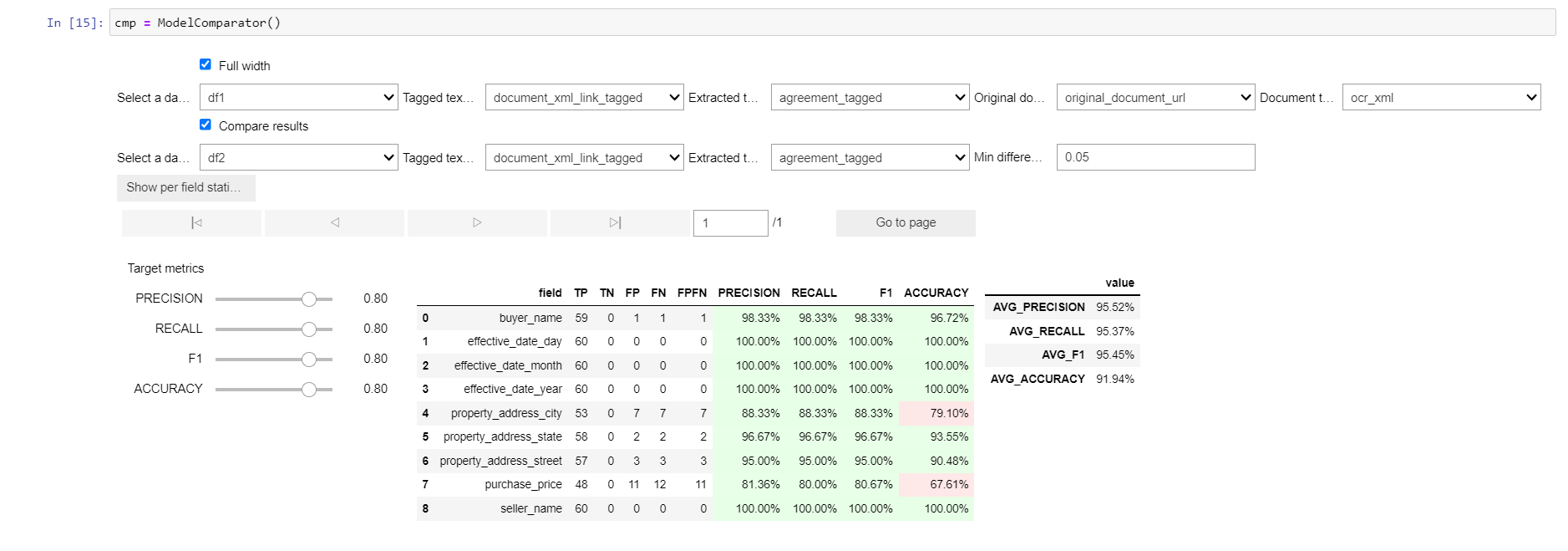1568x551 pixels.
Task: Focus the page number input field
Action: [731, 223]
